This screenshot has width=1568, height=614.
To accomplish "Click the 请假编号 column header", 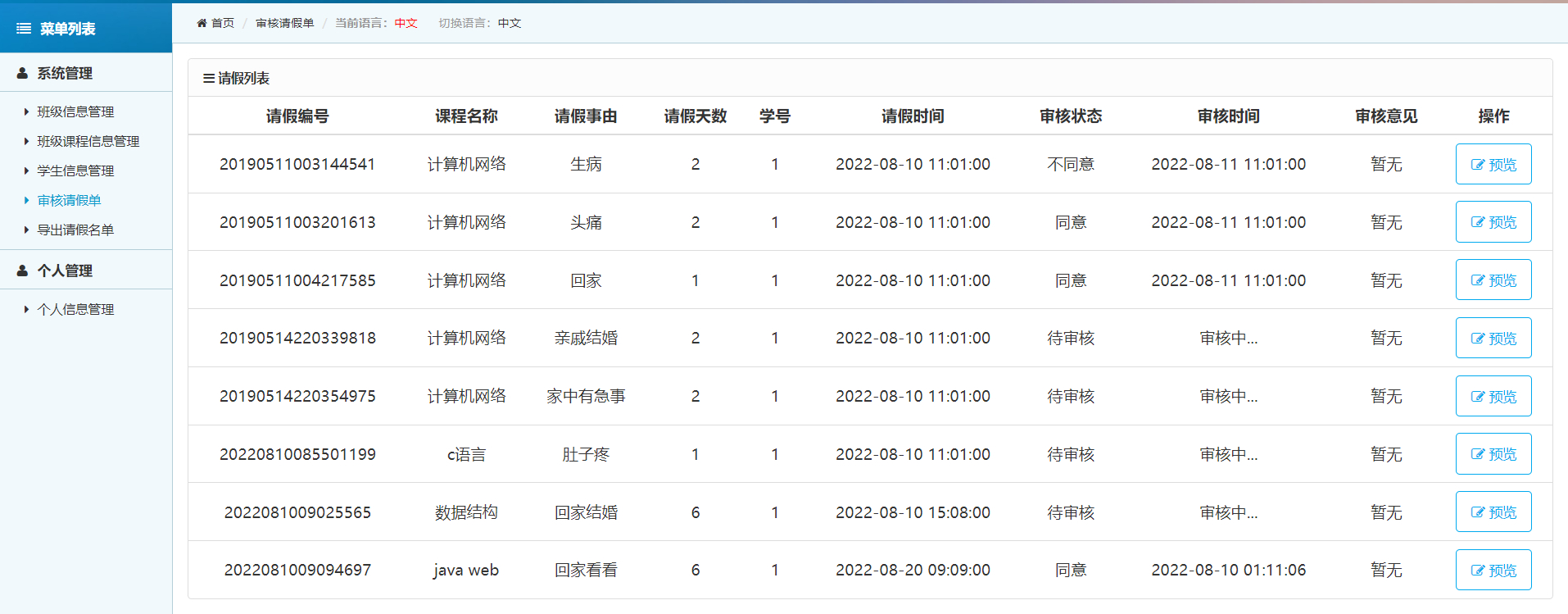I will point(297,116).
